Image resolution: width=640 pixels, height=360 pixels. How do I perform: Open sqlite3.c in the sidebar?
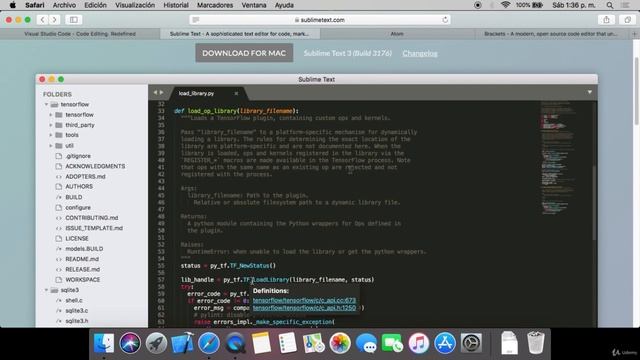(76, 311)
